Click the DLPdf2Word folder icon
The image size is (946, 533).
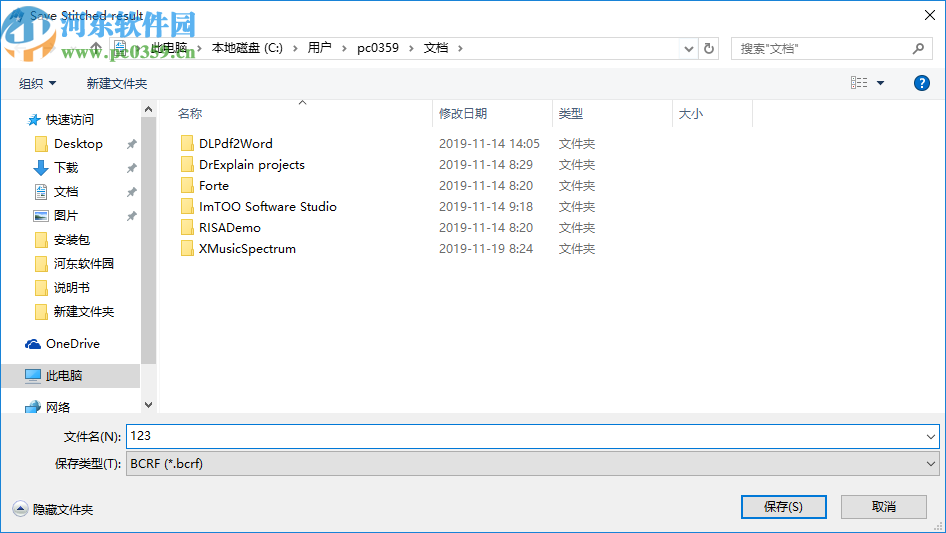[188, 144]
